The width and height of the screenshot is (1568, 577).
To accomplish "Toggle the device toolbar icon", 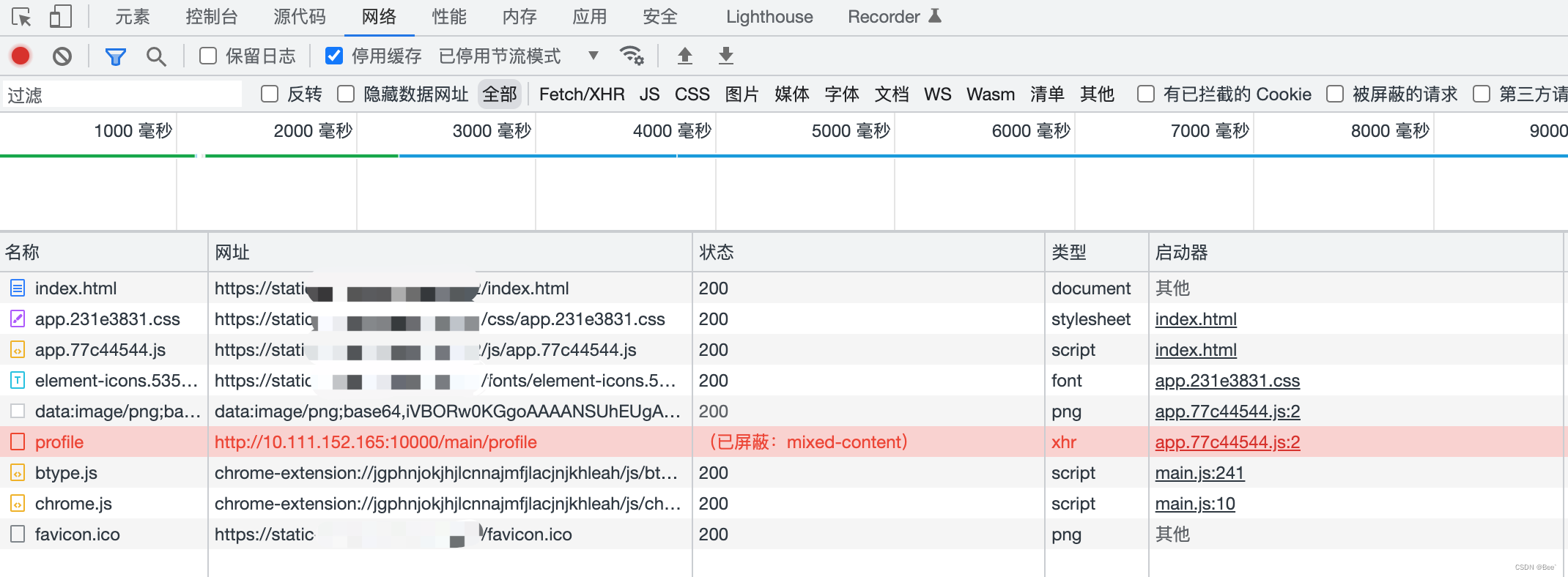I will click(60, 16).
